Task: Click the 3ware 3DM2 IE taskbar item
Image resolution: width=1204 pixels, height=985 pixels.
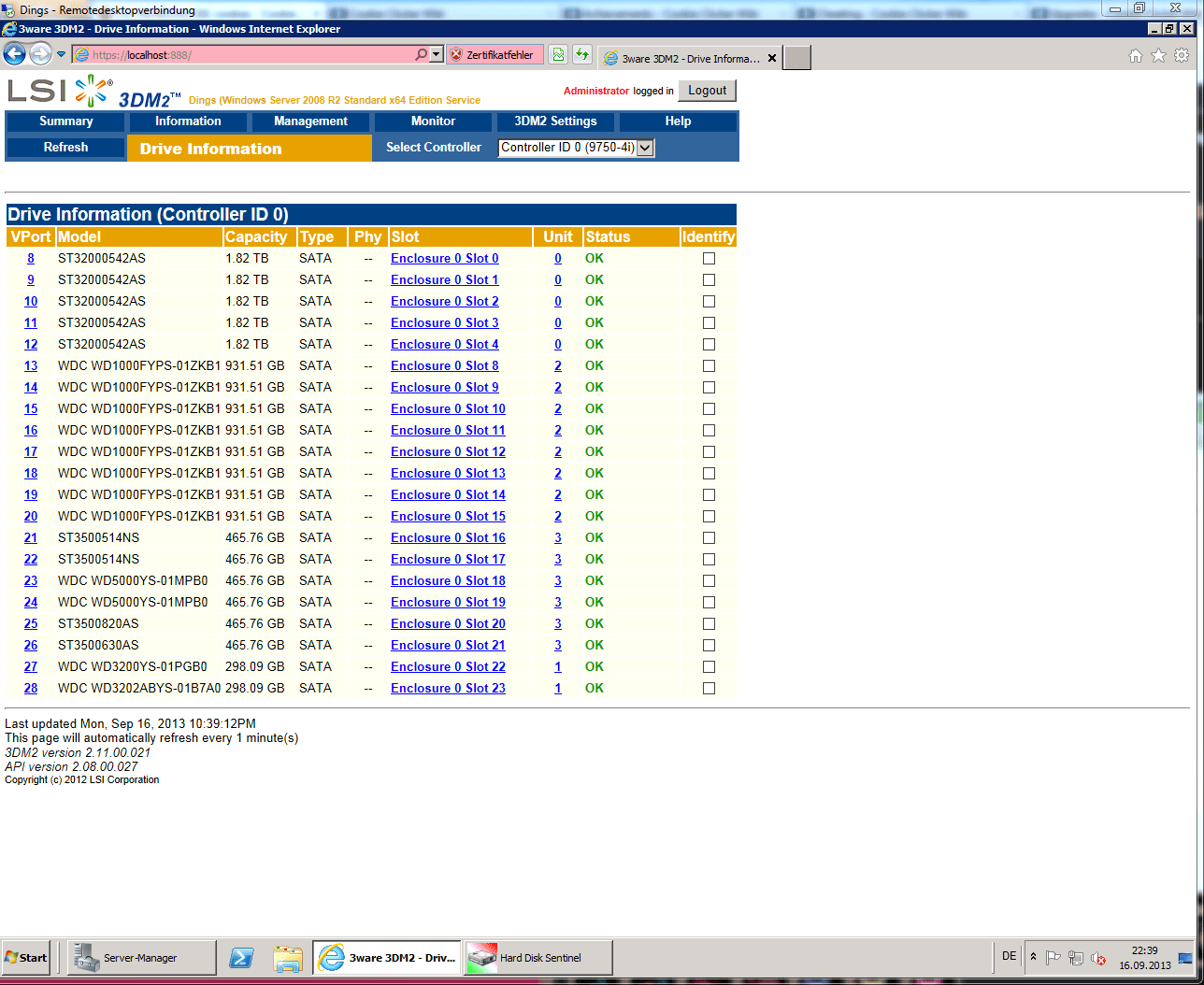Action: (x=387, y=957)
